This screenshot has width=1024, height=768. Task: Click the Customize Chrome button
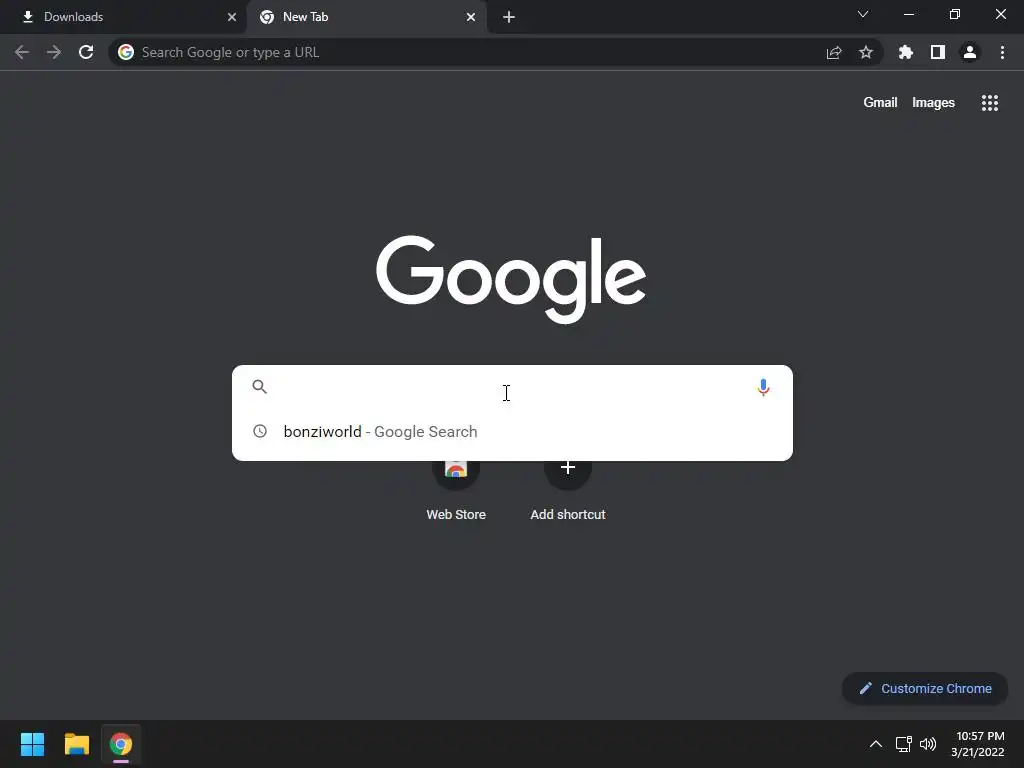coord(925,688)
